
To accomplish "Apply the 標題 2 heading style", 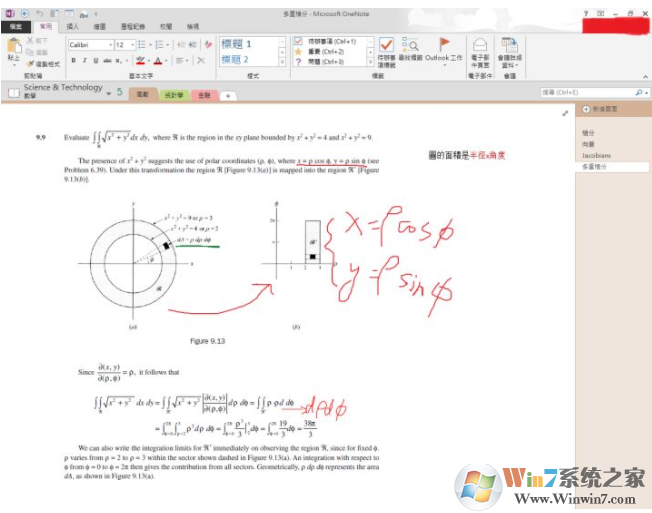I will tap(235, 59).
